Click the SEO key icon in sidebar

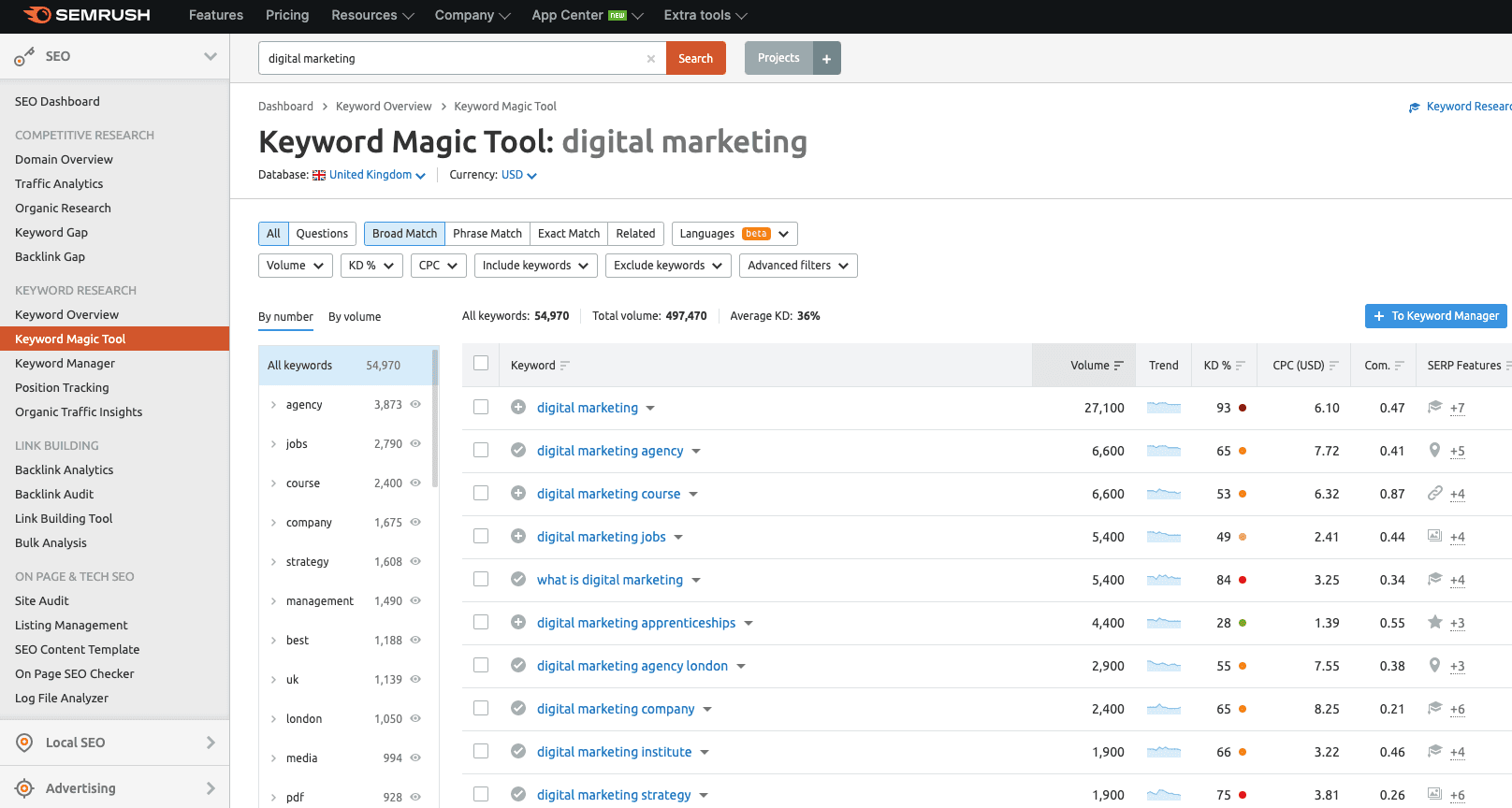coord(24,57)
